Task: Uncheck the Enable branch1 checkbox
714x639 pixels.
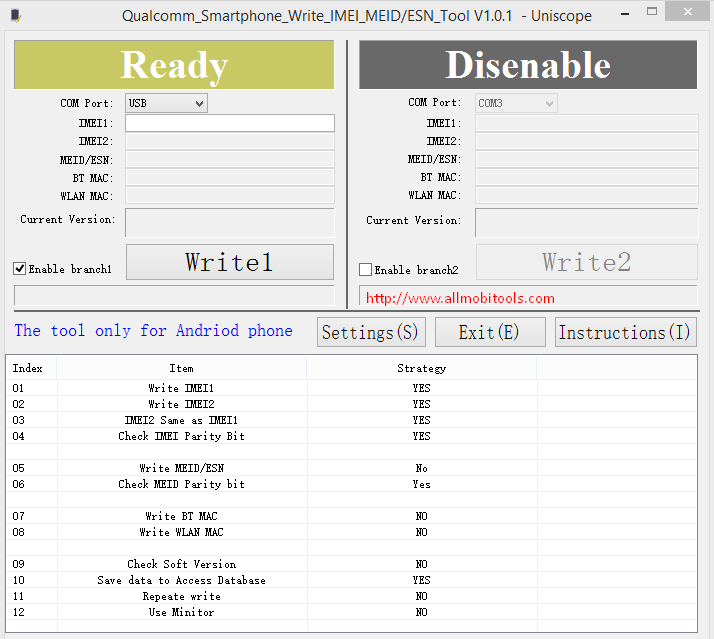Action: [x=20, y=269]
